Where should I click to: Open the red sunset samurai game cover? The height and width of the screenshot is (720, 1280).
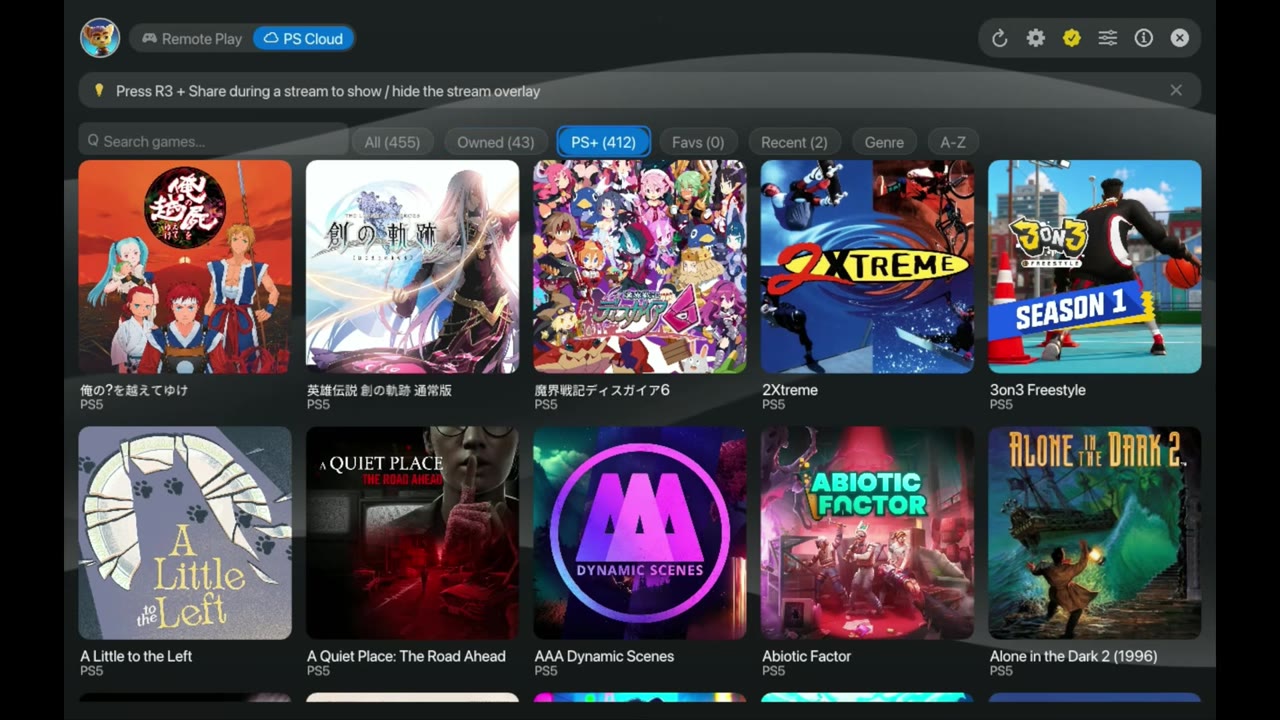(x=185, y=266)
